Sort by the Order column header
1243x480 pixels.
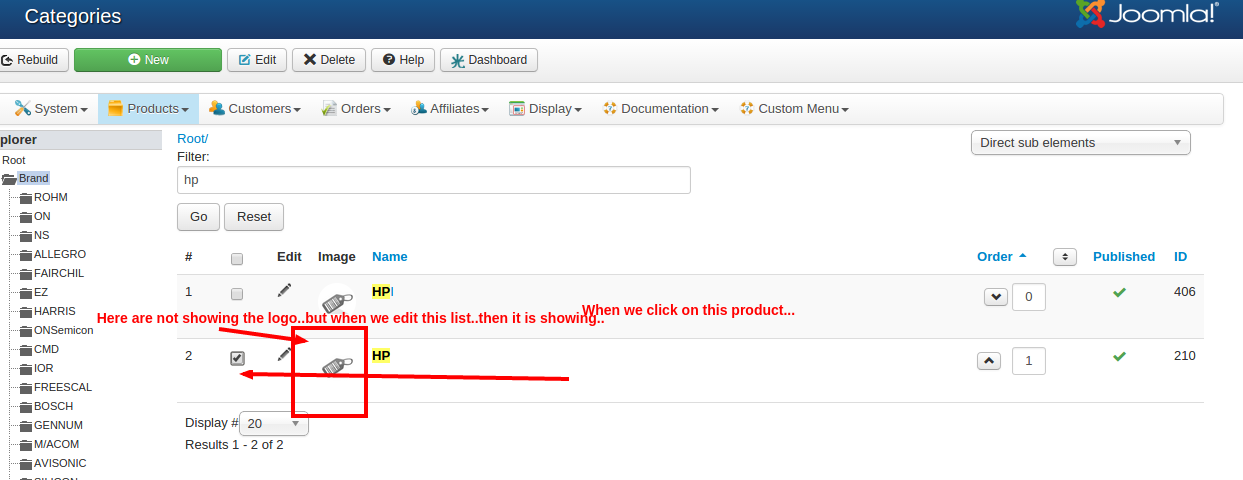coord(1002,257)
